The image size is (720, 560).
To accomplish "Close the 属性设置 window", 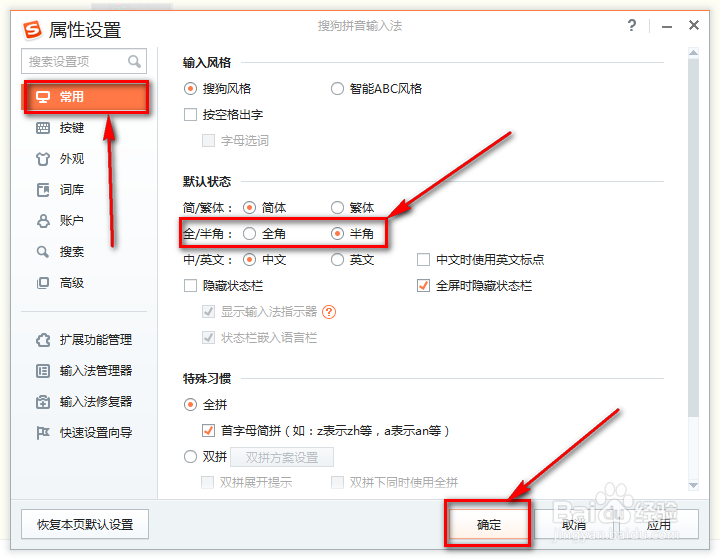I will click(x=694, y=25).
